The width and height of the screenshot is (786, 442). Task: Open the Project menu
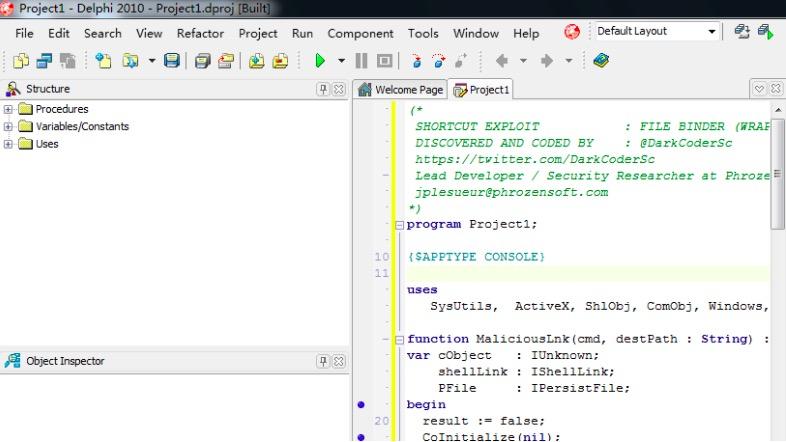pyautogui.click(x=258, y=33)
